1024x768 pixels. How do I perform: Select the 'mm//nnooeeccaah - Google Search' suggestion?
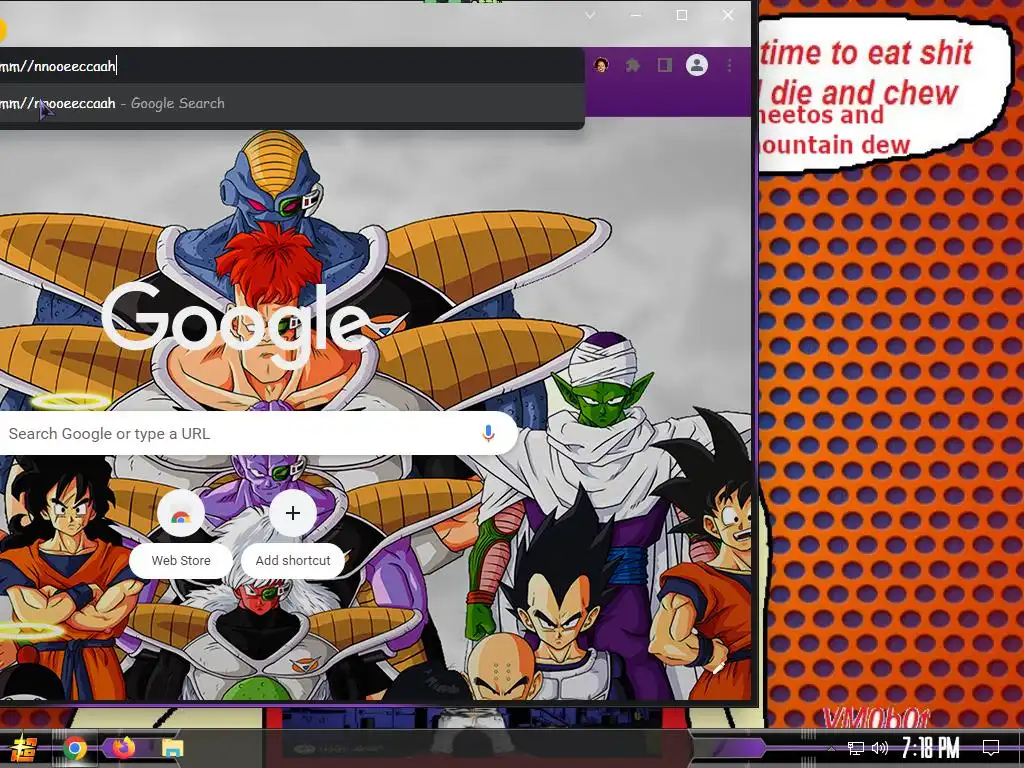click(x=291, y=103)
